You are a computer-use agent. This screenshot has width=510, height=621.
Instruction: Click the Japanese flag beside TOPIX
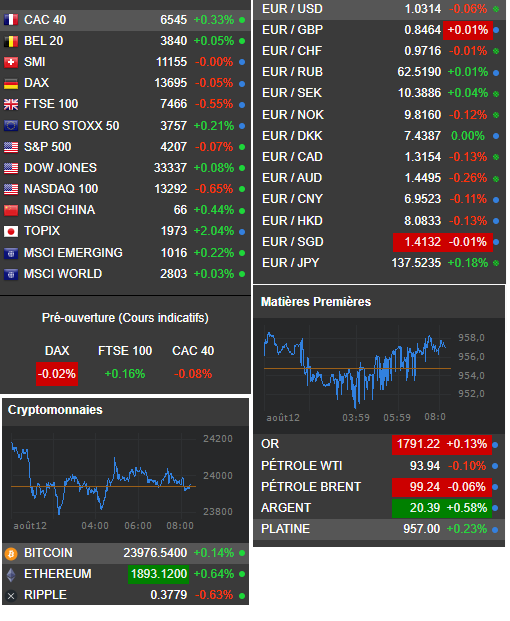point(11,231)
